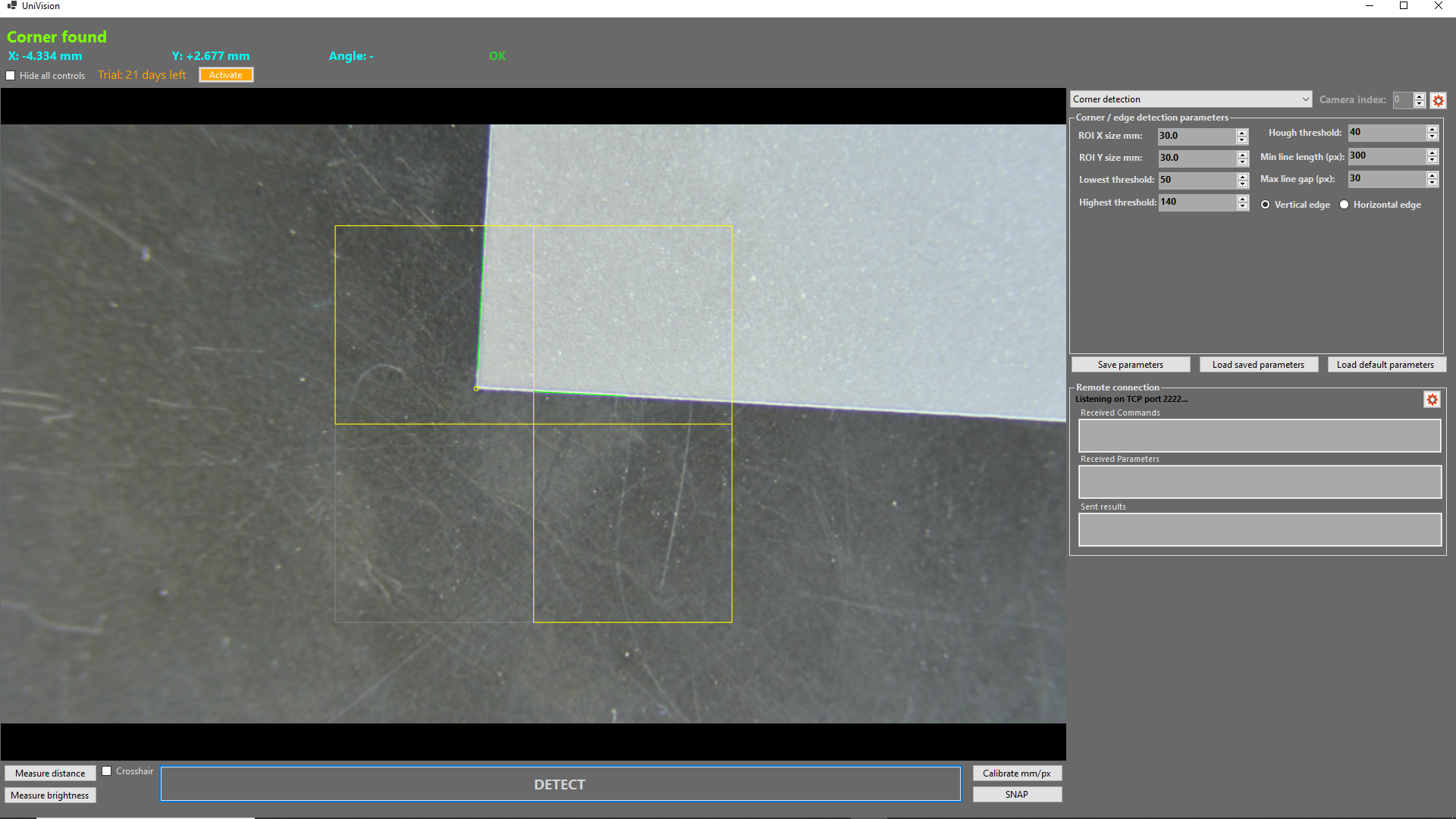This screenshot has width=1456, height=819.
Task: Enable Hide all controls checkbox
Action: pyautogui.click(x=11, y=76)
